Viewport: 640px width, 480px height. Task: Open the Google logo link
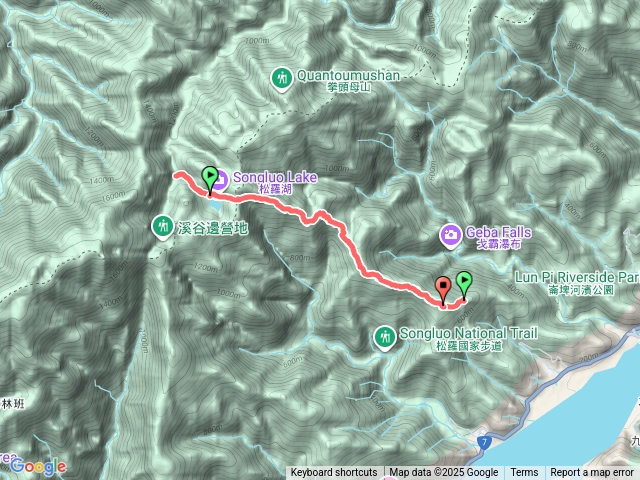pos(38,467)
